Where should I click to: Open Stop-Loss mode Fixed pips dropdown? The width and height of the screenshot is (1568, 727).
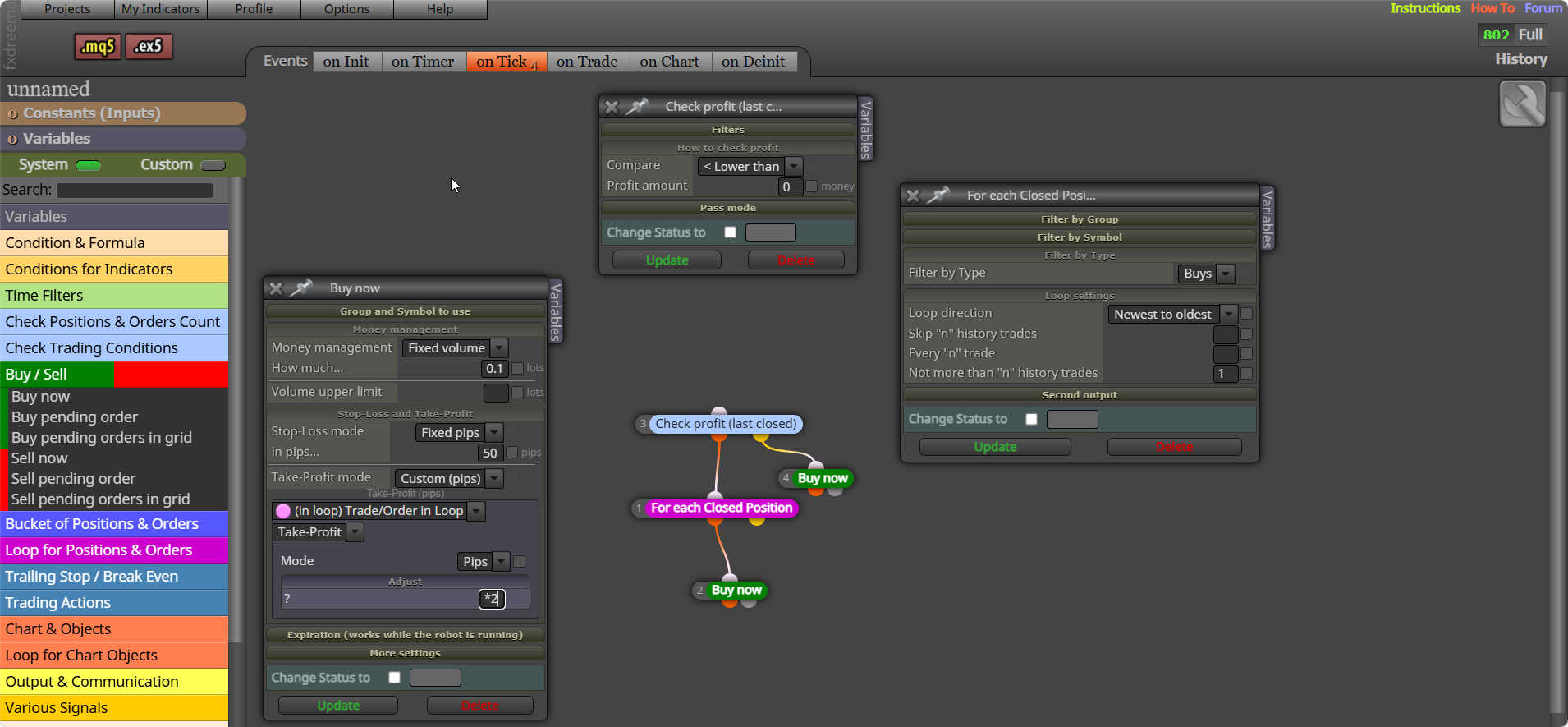click(459, 432)
